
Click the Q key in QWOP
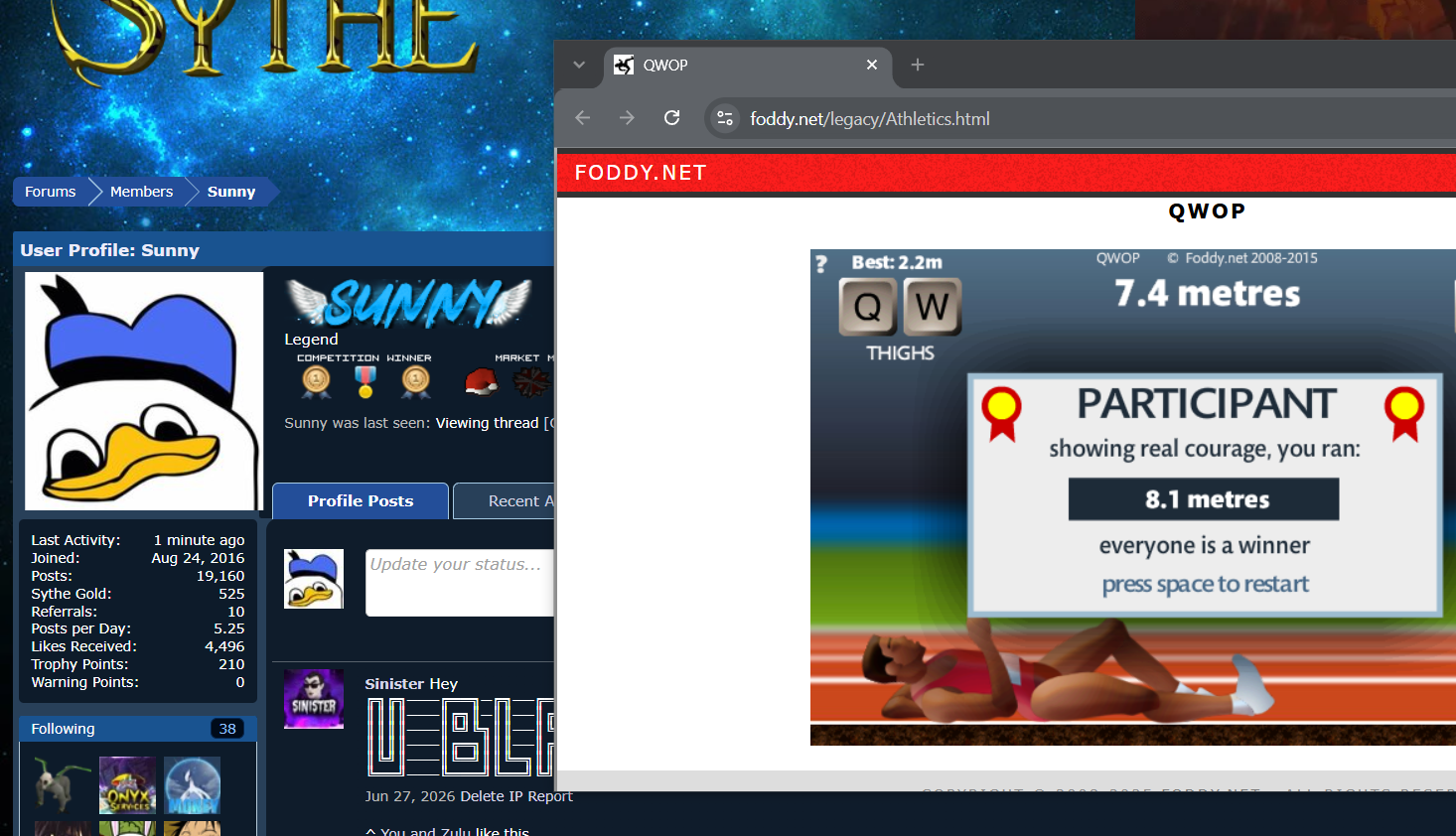point(868,307)
